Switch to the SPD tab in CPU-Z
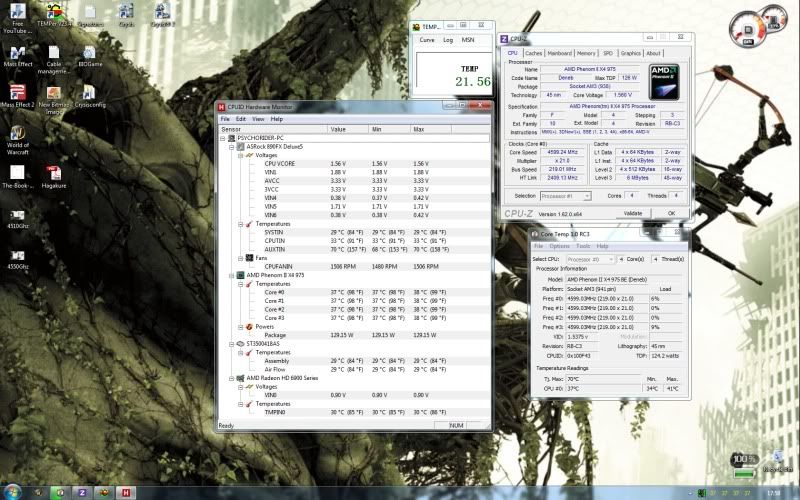Viewport: 800px width, 500px height. [608, 53]
